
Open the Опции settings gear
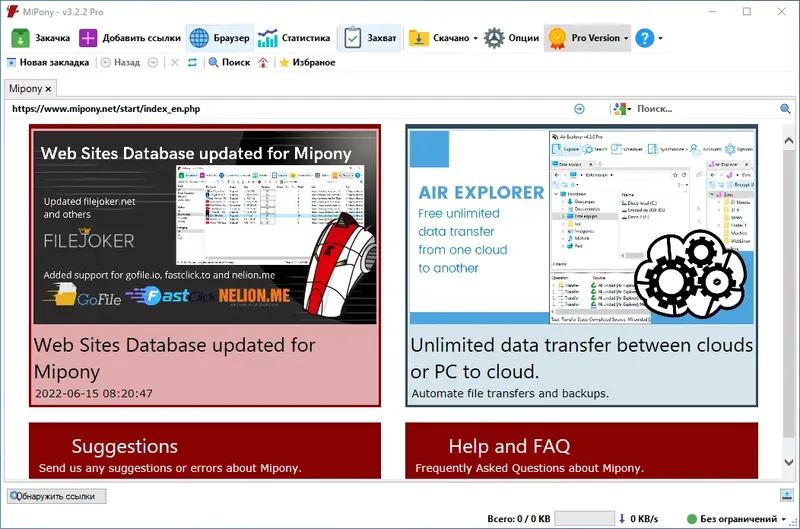pyautogui.click(x=511, y=38)
